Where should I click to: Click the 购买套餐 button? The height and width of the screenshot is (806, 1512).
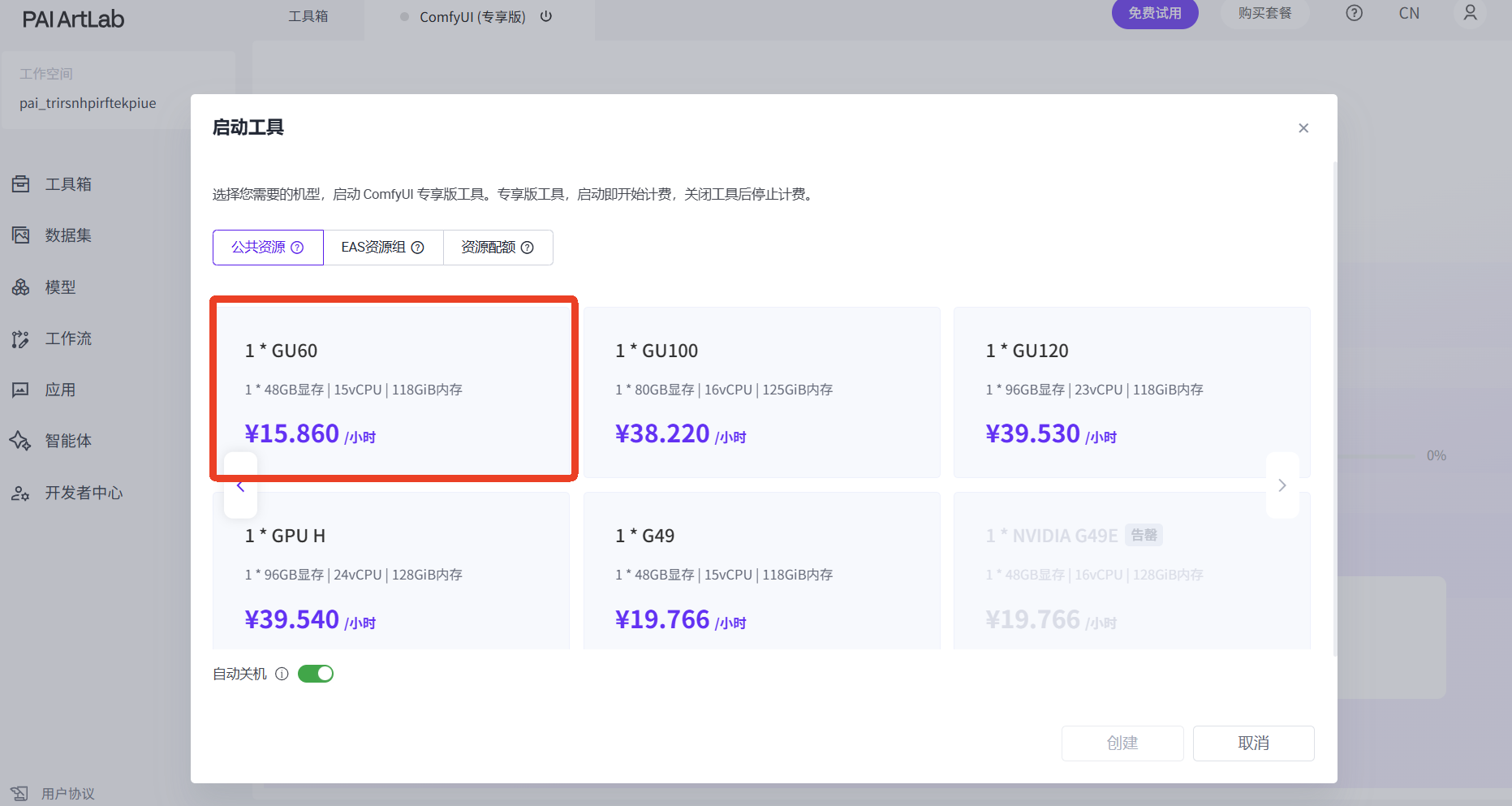coord(1265,13)
